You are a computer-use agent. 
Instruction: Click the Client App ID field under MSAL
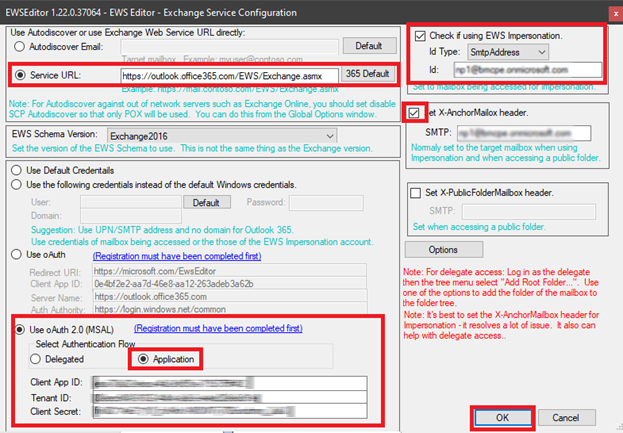pyautogui.click(x=230, y=381)
